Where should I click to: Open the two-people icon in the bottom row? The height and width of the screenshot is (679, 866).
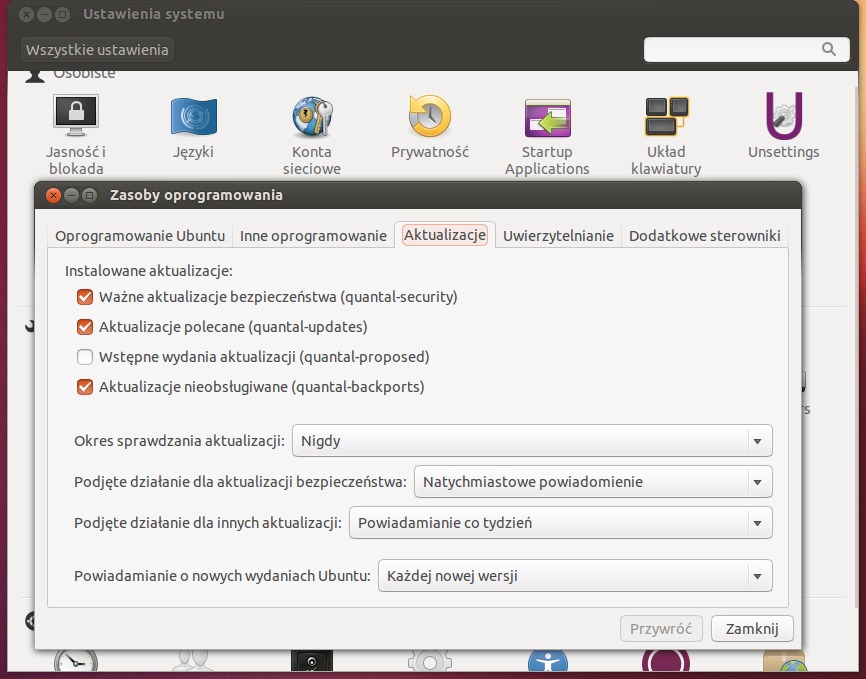(x=193, y=660)
